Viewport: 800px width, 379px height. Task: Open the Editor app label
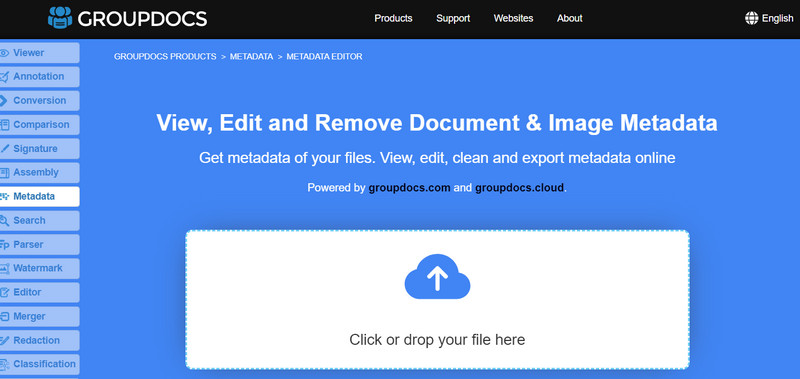27,292
